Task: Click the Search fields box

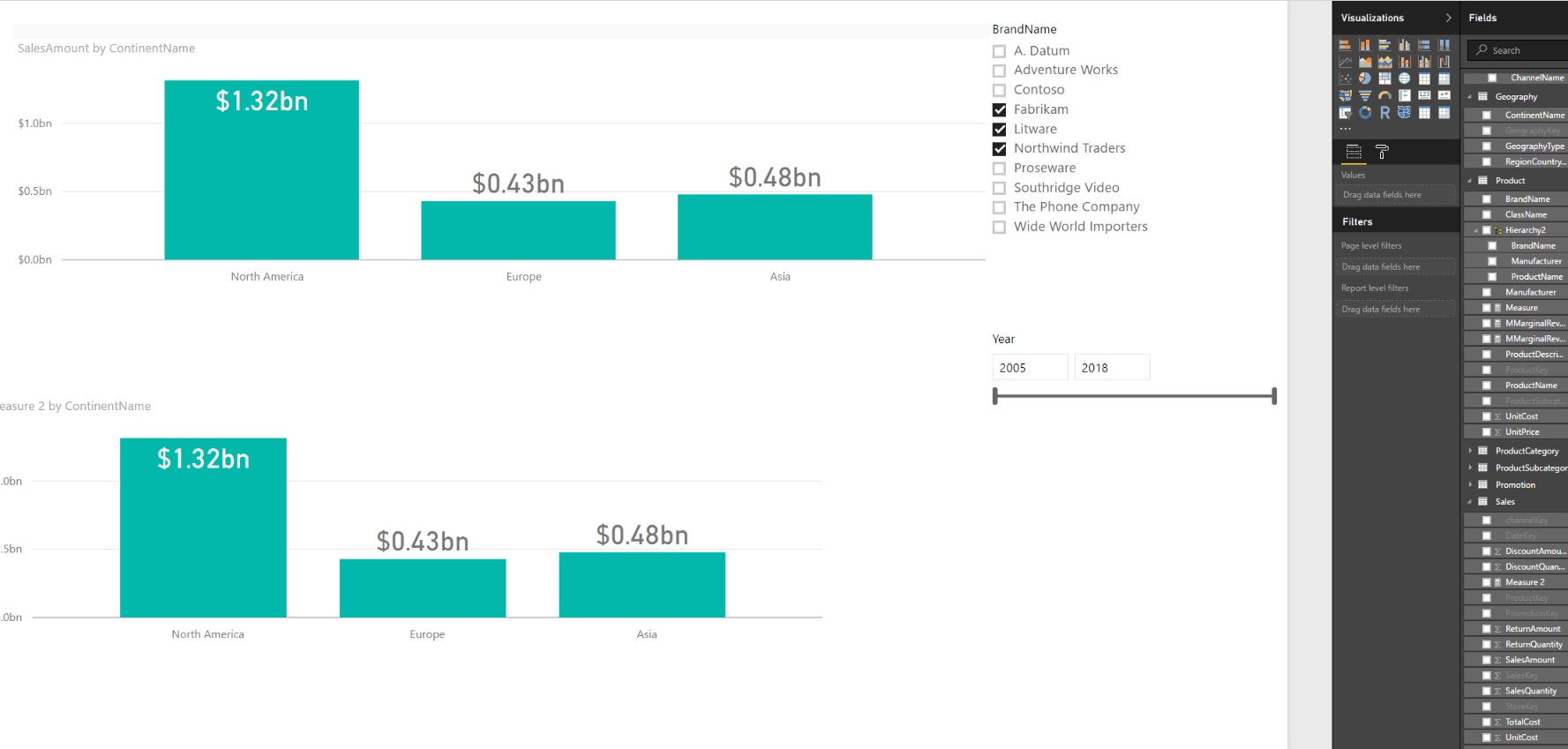Action: point(1518,50)
